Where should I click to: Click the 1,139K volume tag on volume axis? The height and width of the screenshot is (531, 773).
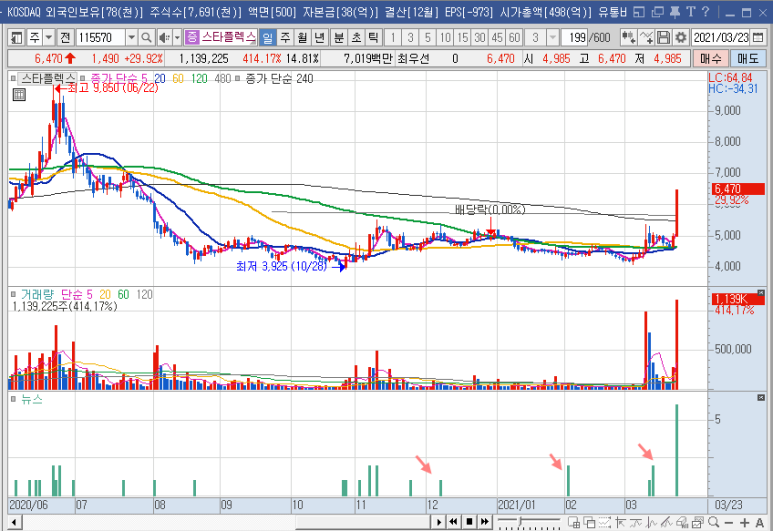click(738, 299)
